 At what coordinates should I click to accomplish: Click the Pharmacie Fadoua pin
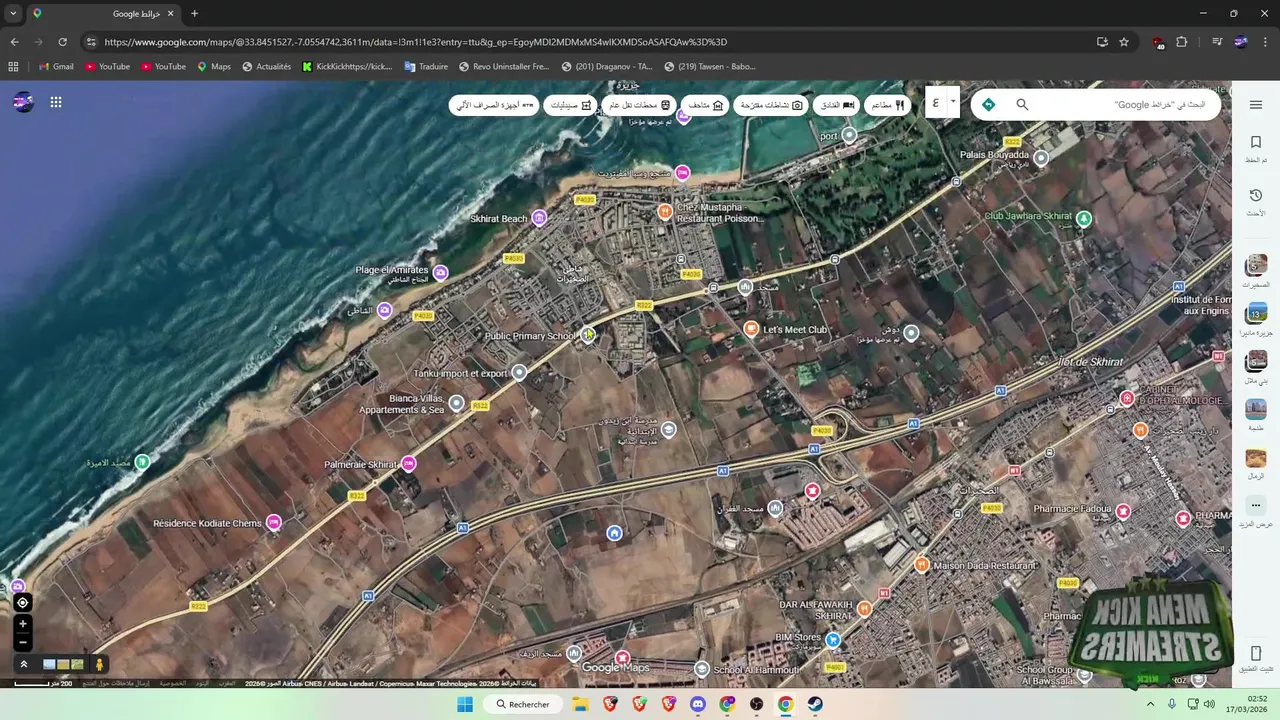[1123, 511]
